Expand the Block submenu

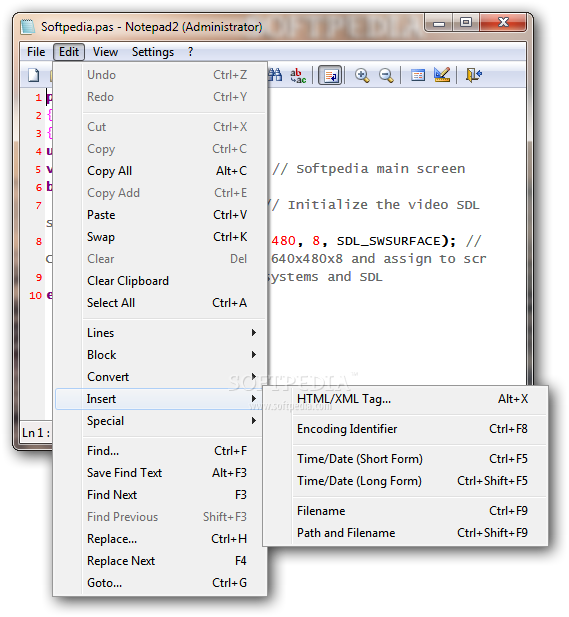[161, 355]
